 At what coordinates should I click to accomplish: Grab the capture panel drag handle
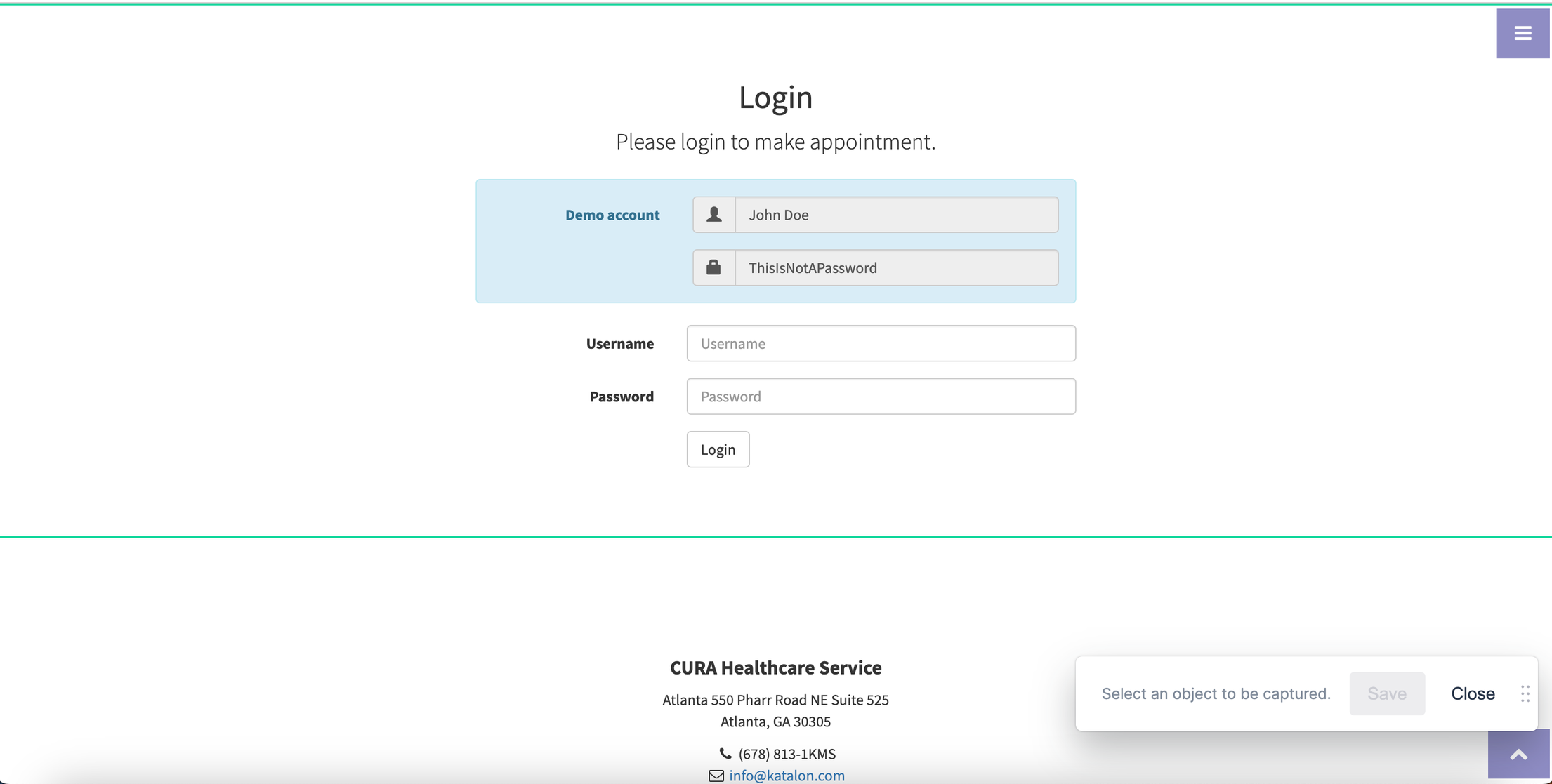pyautogui.click(x=1525, y=693)
